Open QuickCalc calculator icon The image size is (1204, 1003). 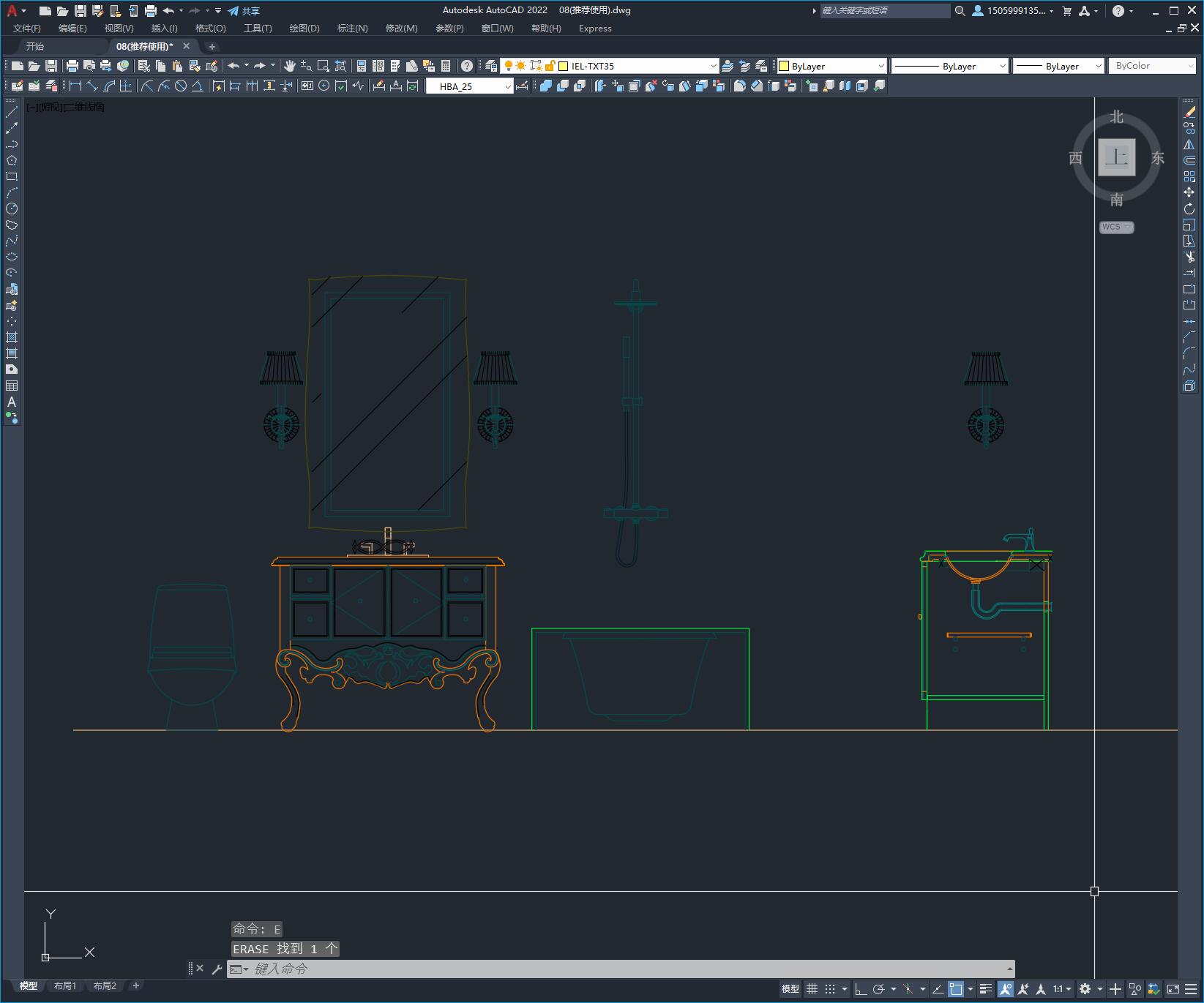point(446,66)
